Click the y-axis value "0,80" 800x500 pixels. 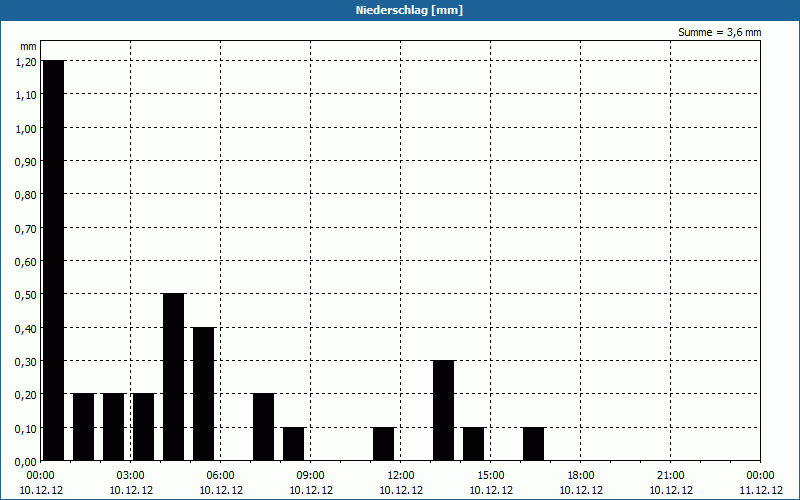tap(26, 195)
